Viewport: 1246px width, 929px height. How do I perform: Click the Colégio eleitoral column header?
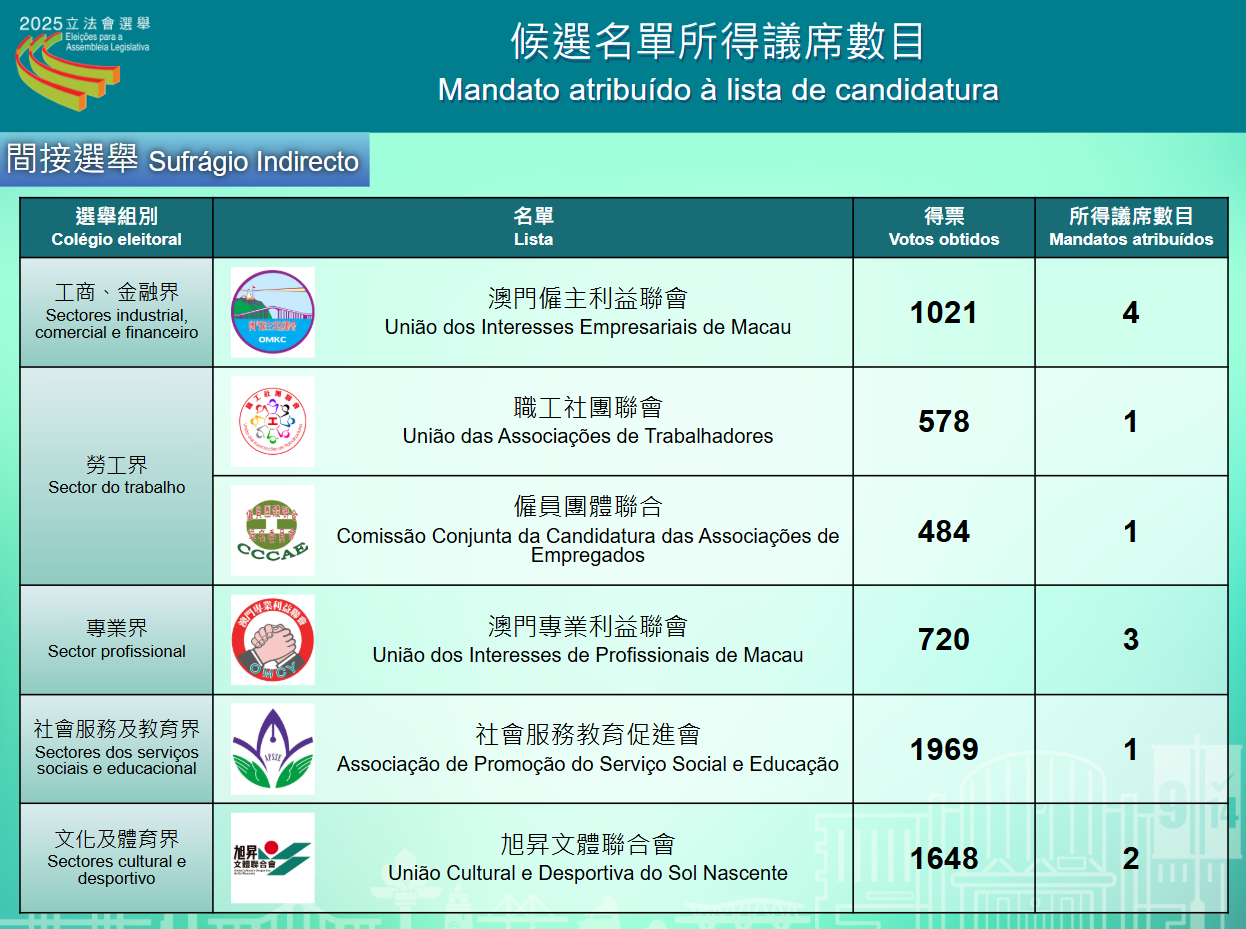[117, 227]
